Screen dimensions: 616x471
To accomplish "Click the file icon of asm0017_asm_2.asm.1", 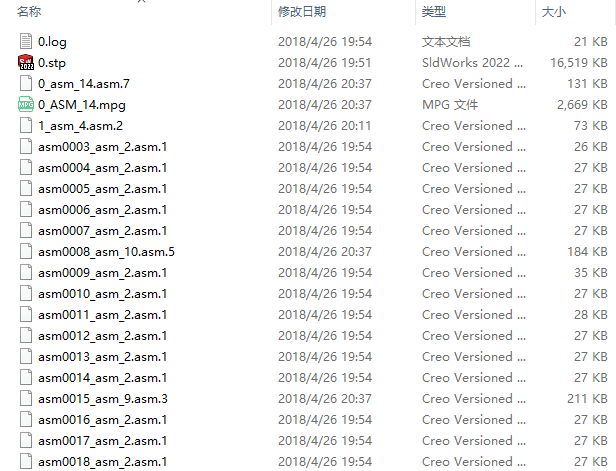I will tap(26, 441).
